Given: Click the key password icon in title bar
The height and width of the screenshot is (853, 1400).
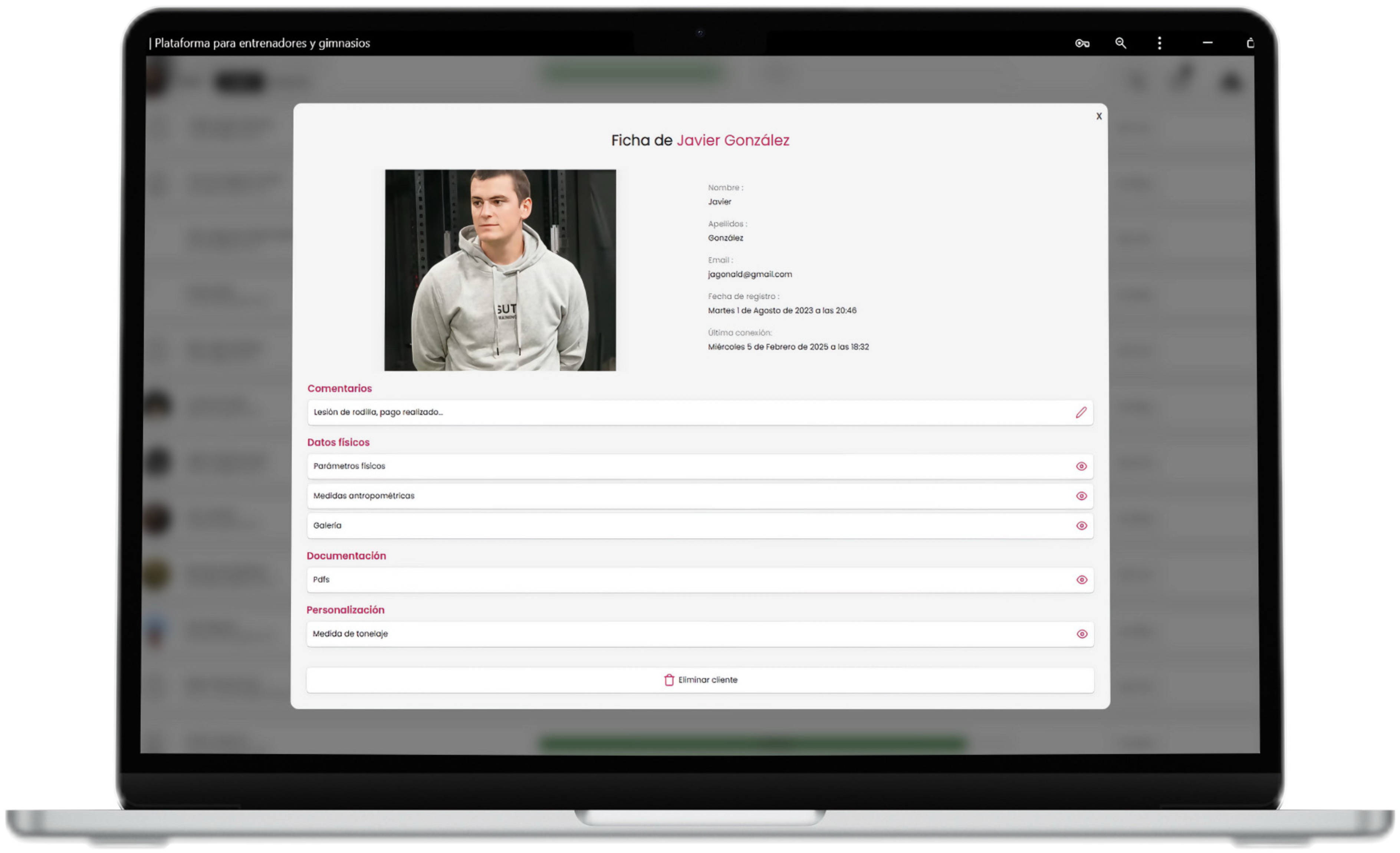Looking at the screenshot, I should pyautogui.click(x=1082, y=43).
